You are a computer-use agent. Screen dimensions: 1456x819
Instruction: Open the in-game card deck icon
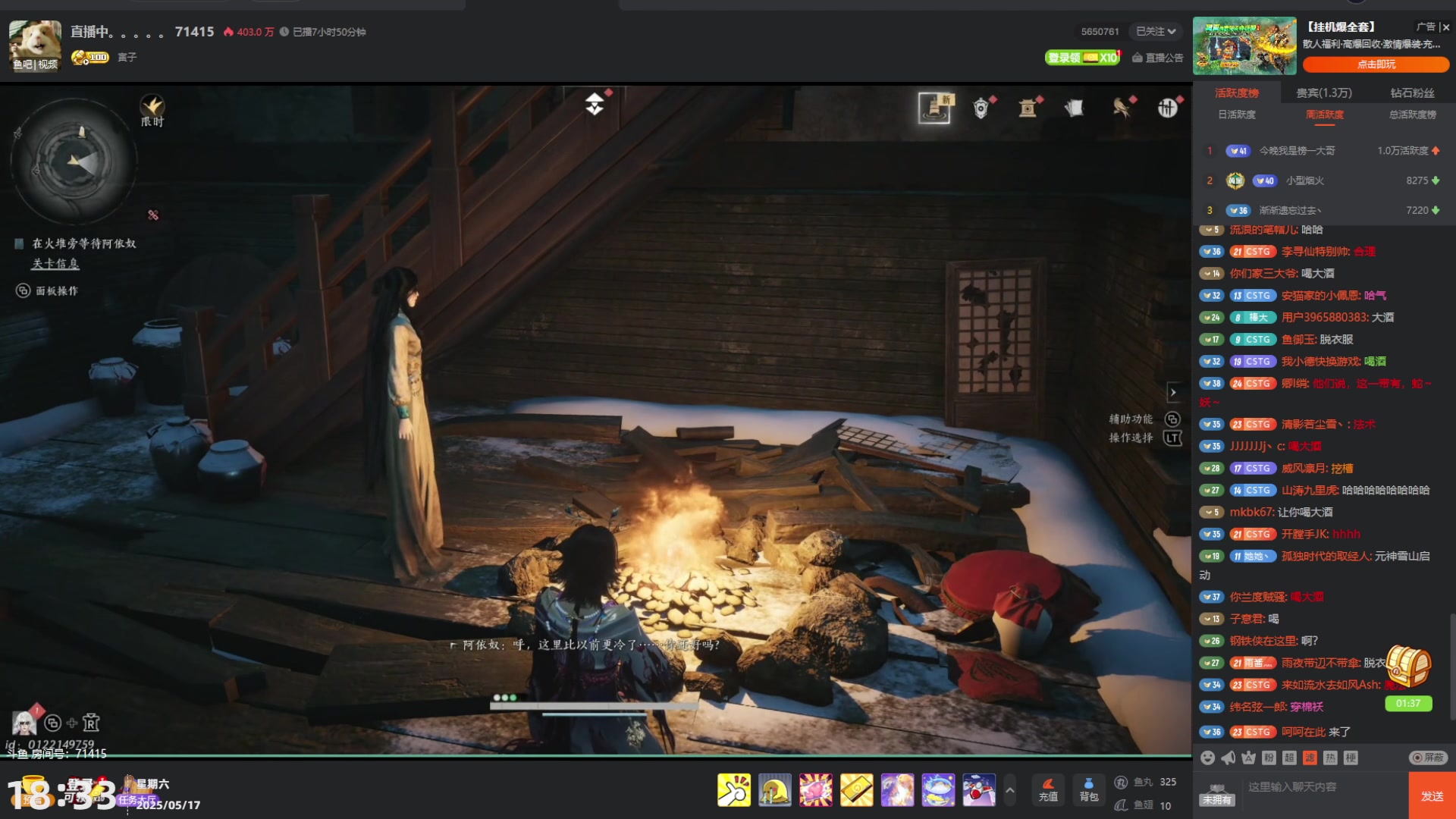coord(1074,108)
